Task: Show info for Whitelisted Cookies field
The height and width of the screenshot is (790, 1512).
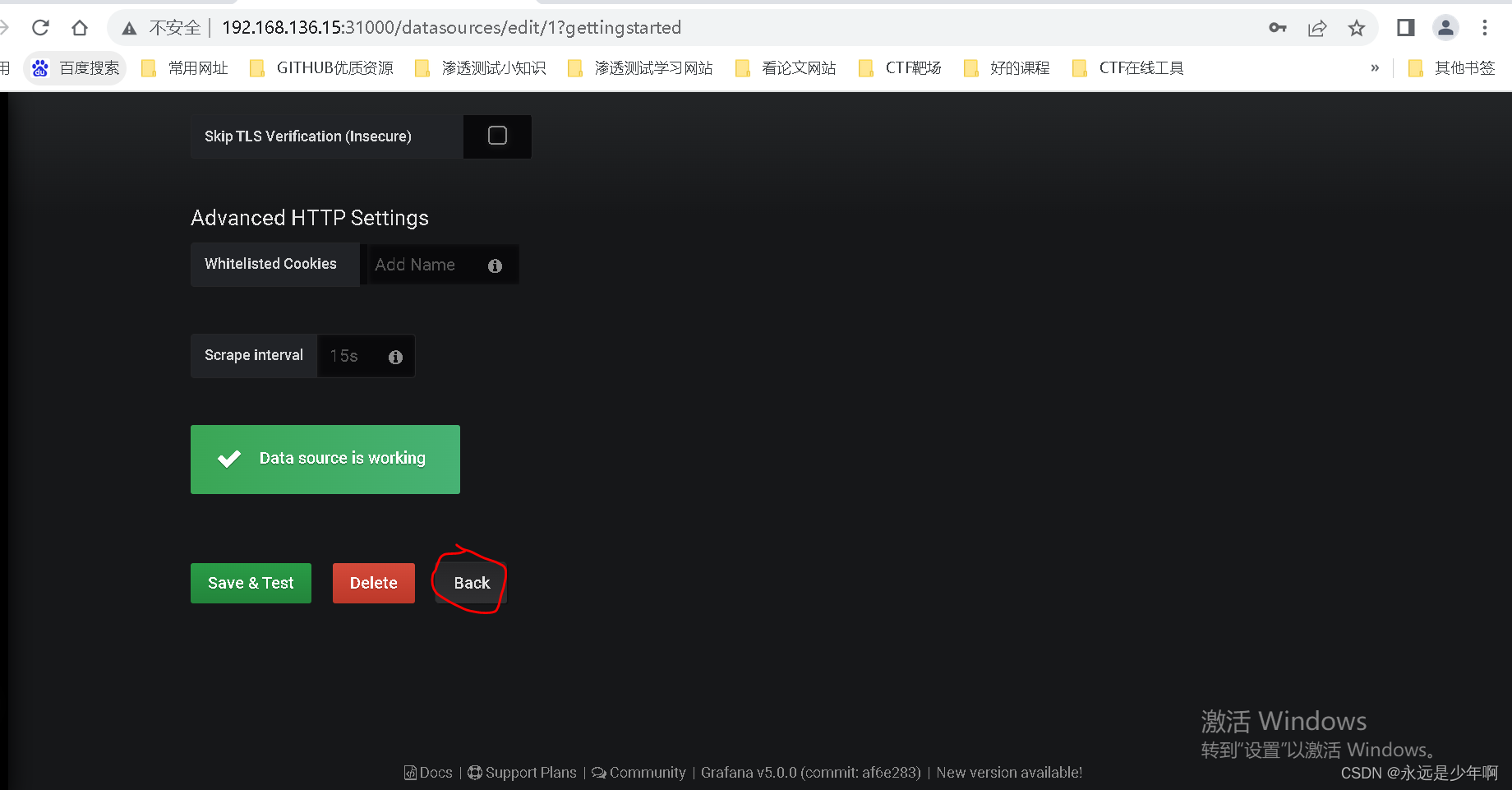Action: 495,266
